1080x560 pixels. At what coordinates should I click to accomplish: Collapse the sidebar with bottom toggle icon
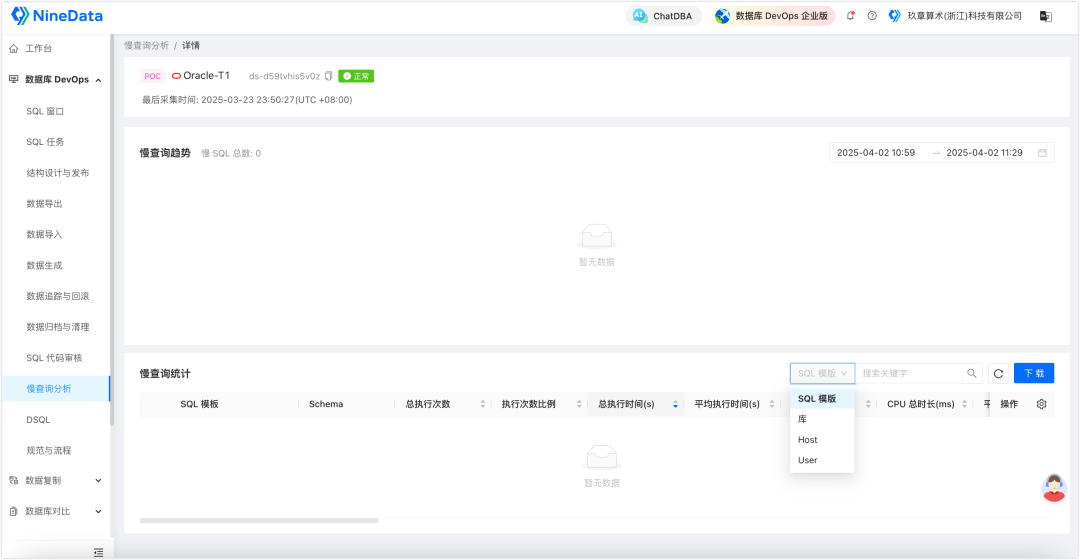pos(98,552)
